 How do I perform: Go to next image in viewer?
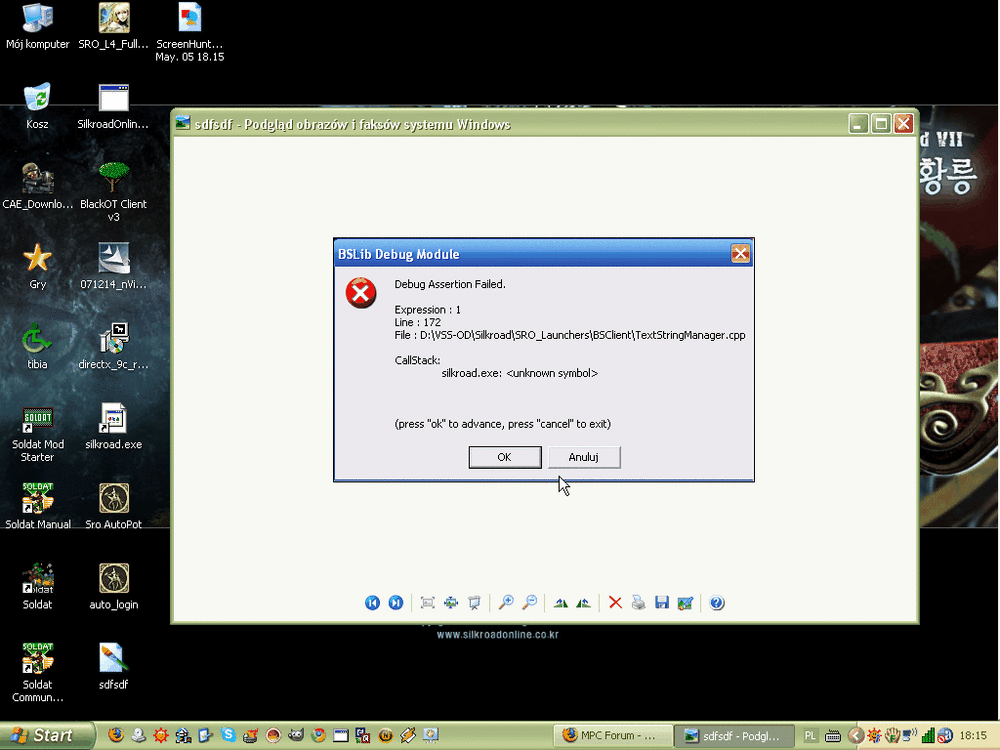click(x=396, y=603)
